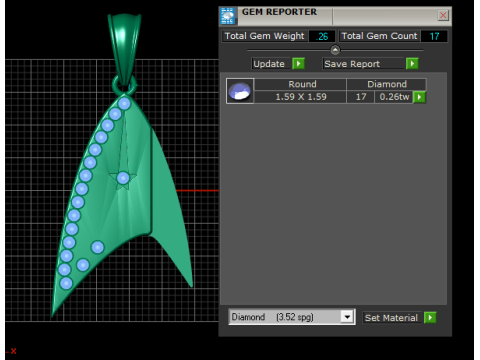Click the topmost gem on the pendant edge
Image resolution: width=480 pixels, height=360 pixels.
pyautogui.click(x=124, y=104)
